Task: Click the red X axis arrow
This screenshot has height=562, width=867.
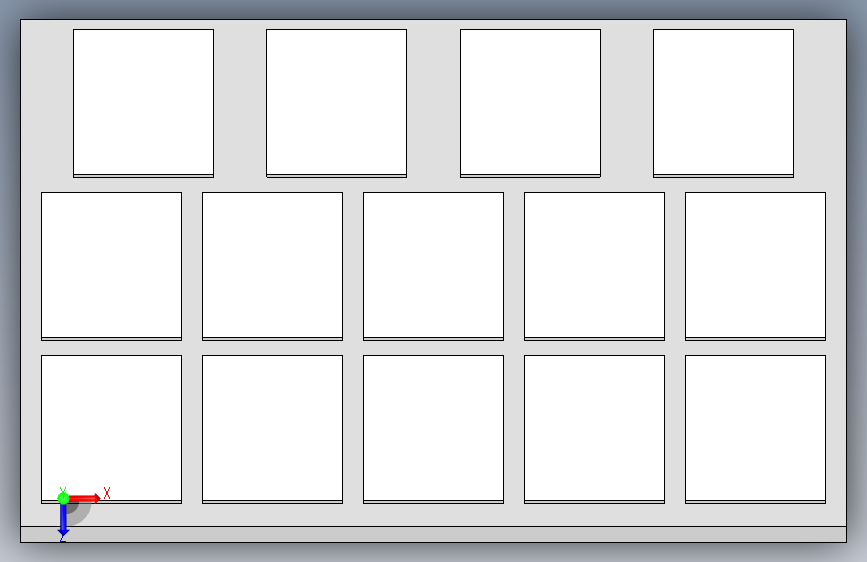Action: point(84,498)
